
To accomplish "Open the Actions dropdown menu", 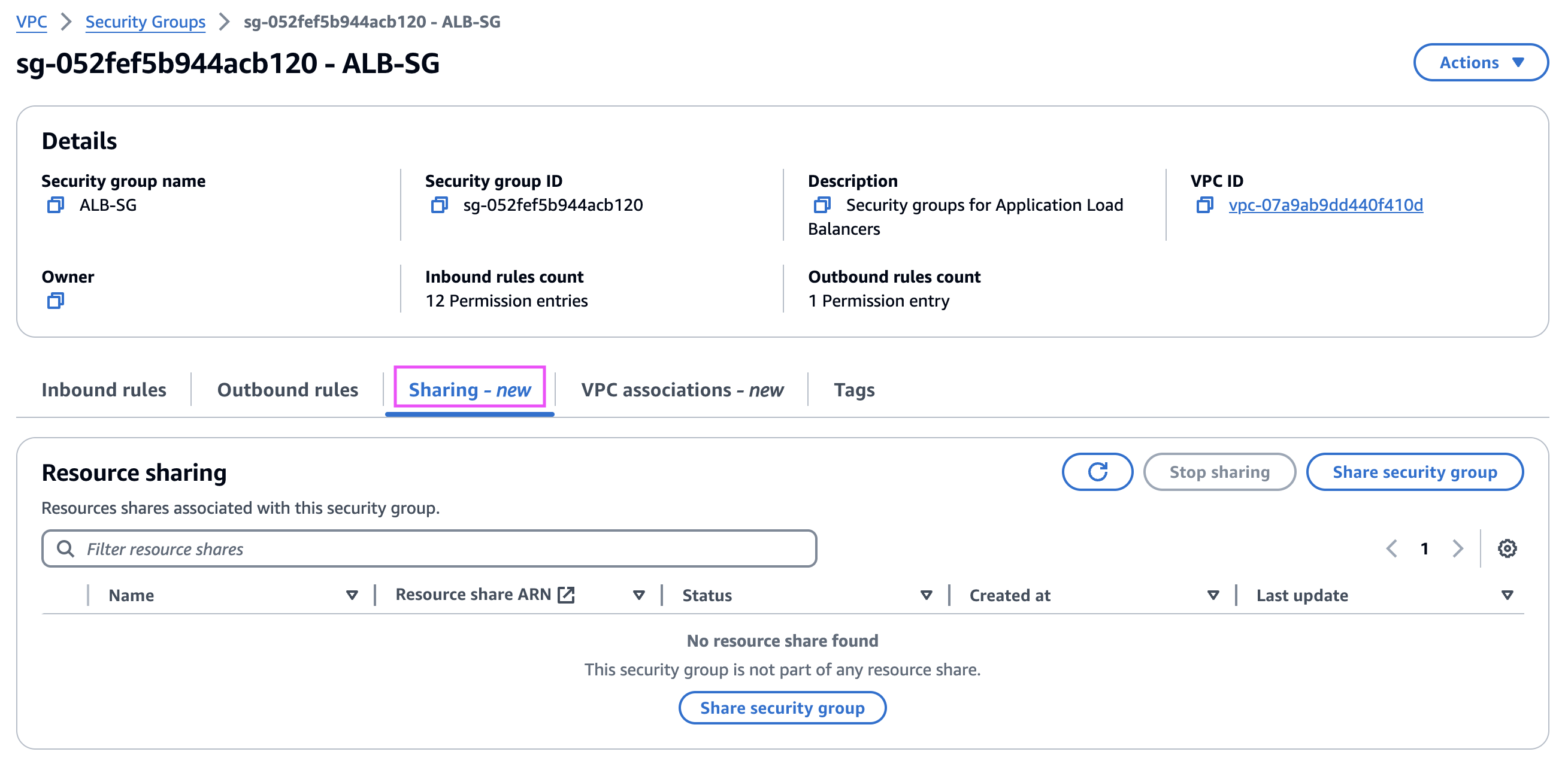I will coord(1481,62).
